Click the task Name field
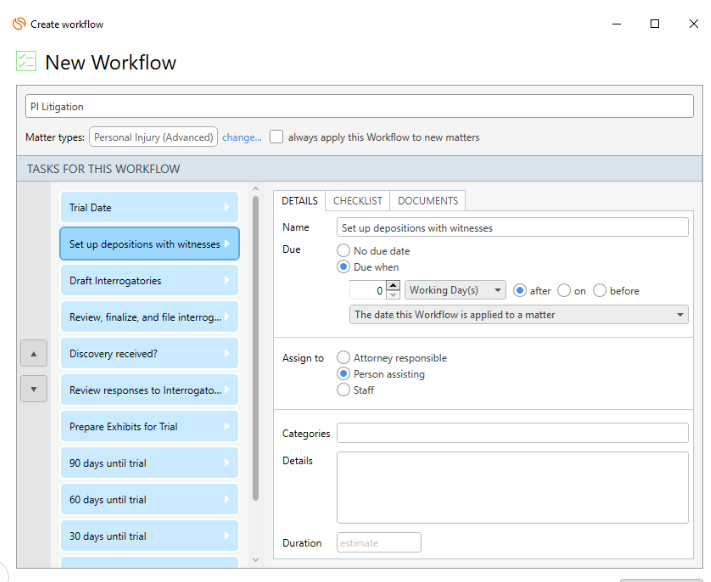Screen dimensions: 711x582 512,227
